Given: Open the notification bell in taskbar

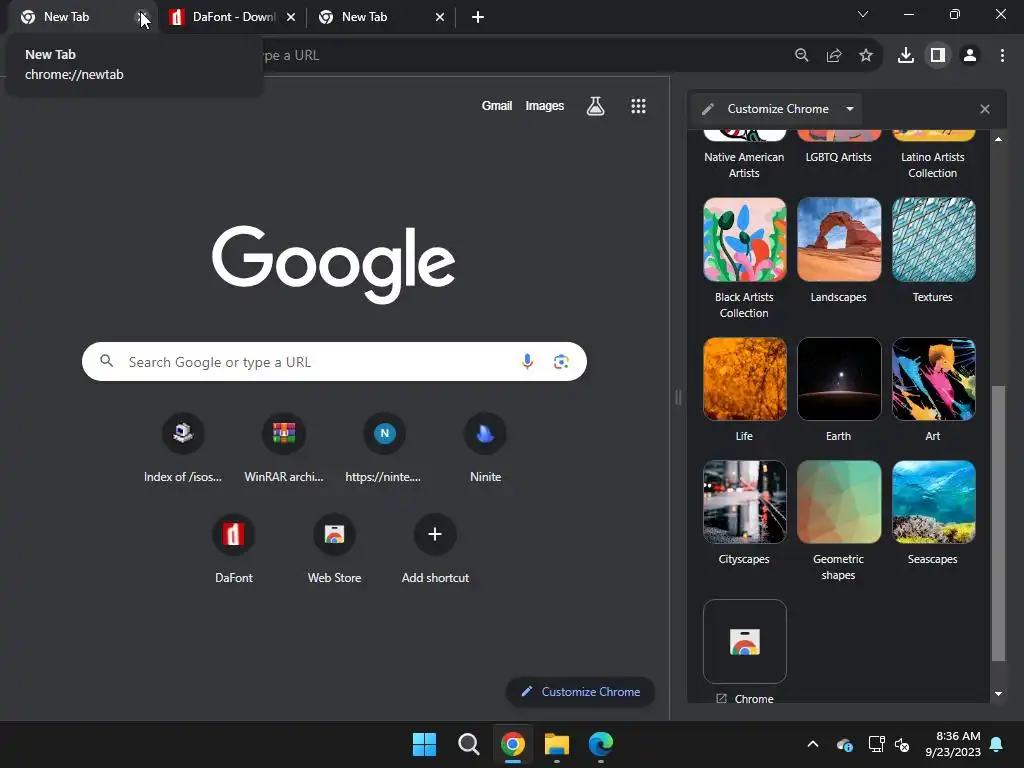Looking at the screenshot, I should click(997, 744).
